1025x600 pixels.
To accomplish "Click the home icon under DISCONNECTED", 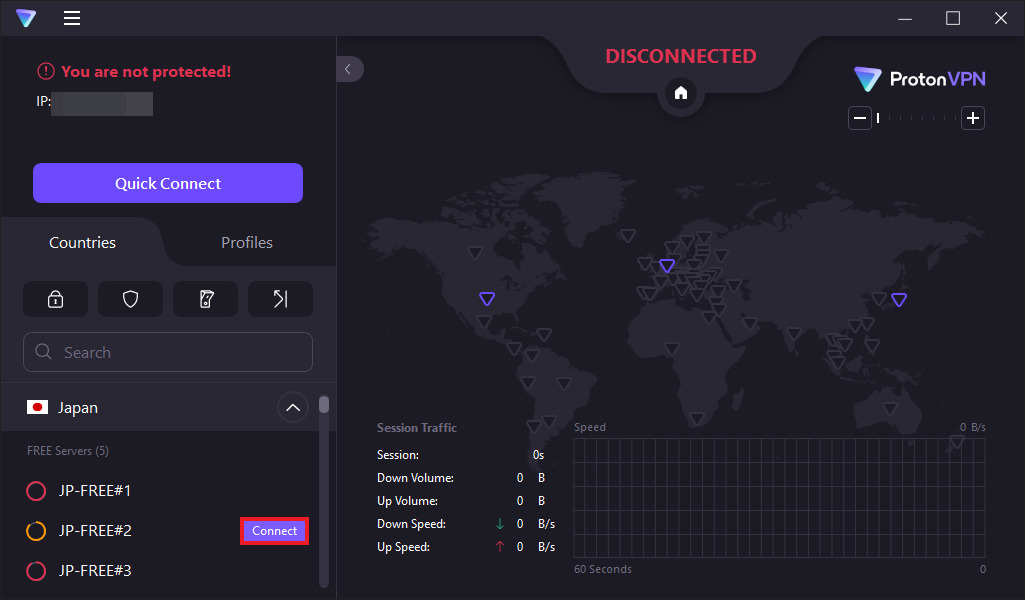I will [681, 93].
